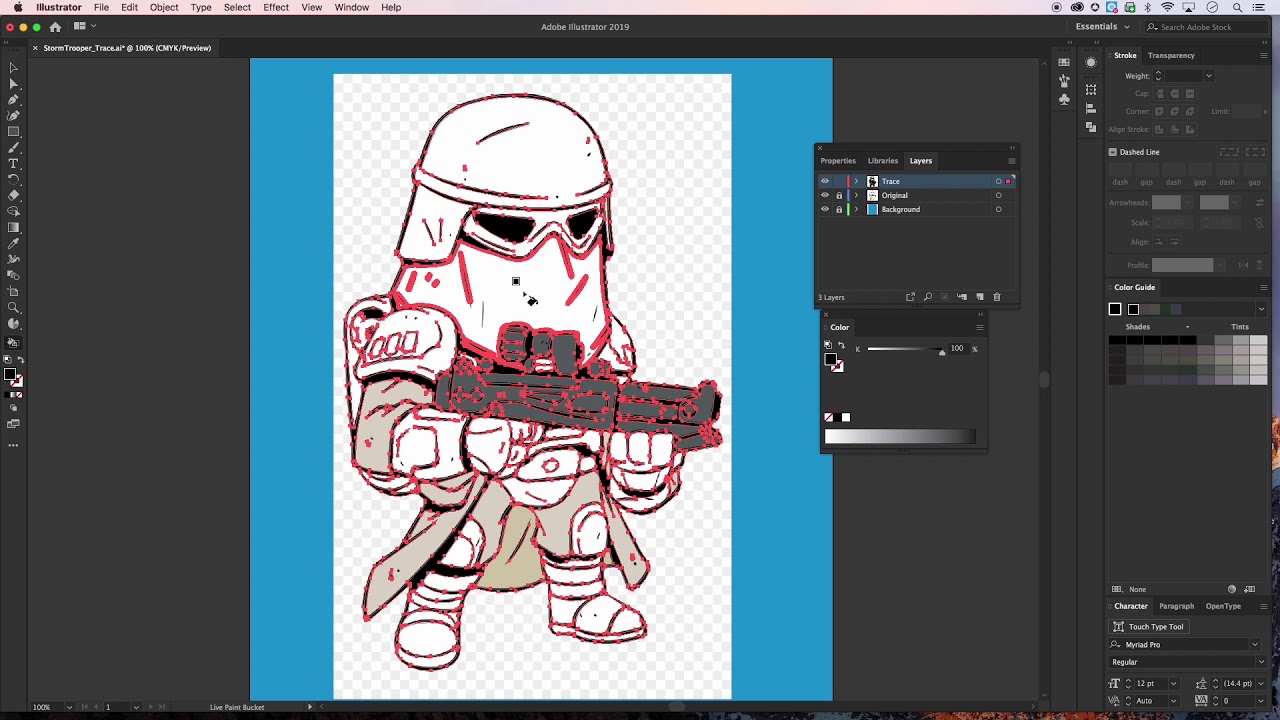The image size is (1280, 720).
Task: Select the Rotate tool
Action: tap(13, 179)
